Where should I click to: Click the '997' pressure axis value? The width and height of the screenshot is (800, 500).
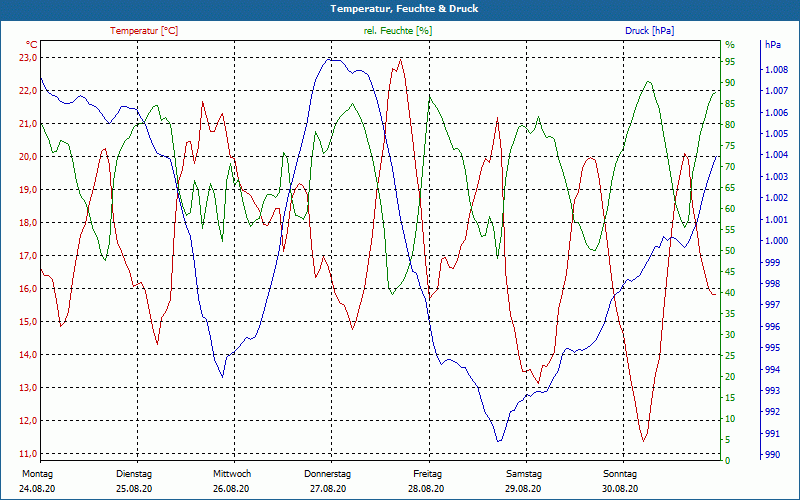coord(773,305)
